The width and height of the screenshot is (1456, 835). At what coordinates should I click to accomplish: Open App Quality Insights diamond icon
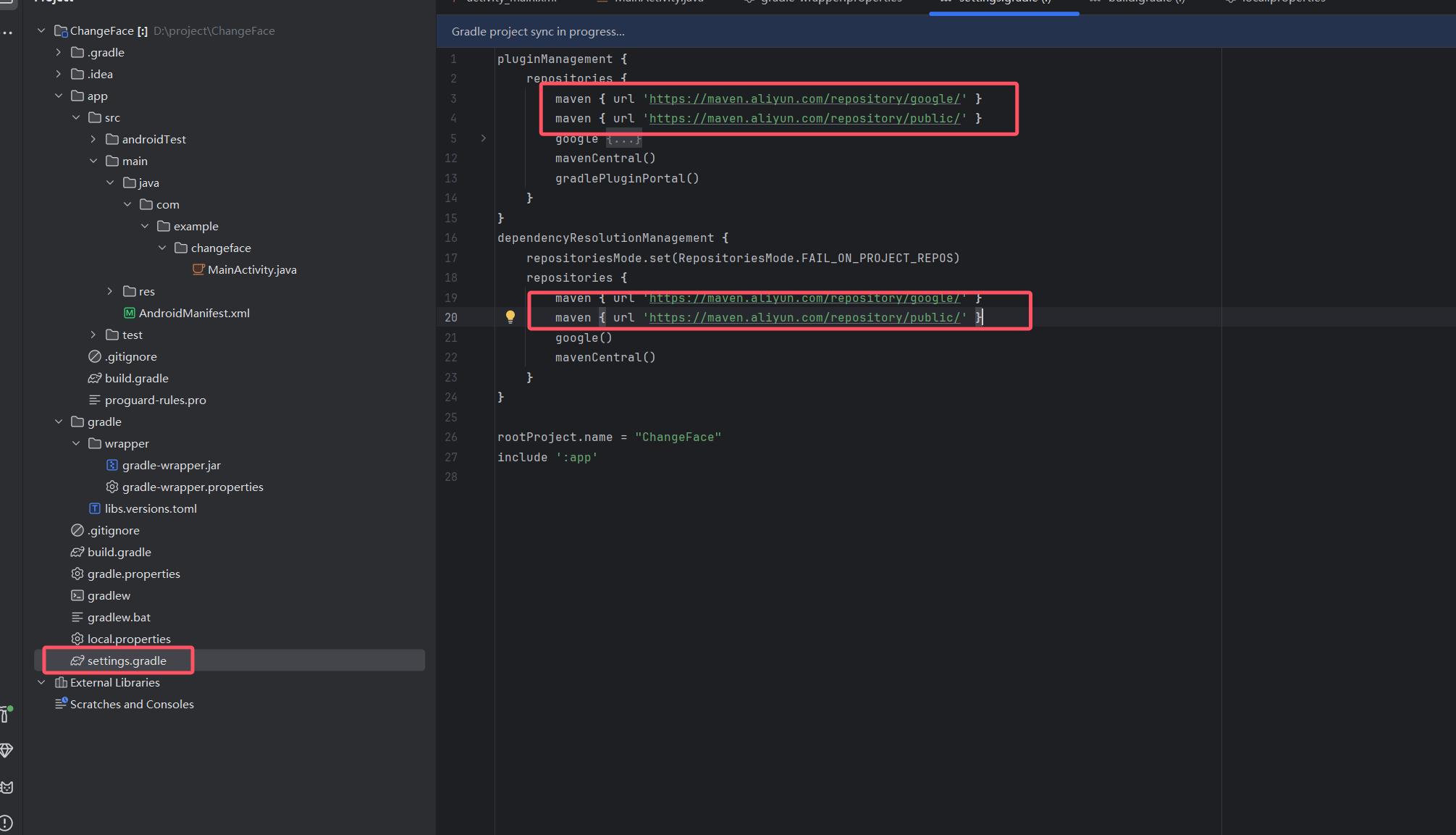pos(7,750)
